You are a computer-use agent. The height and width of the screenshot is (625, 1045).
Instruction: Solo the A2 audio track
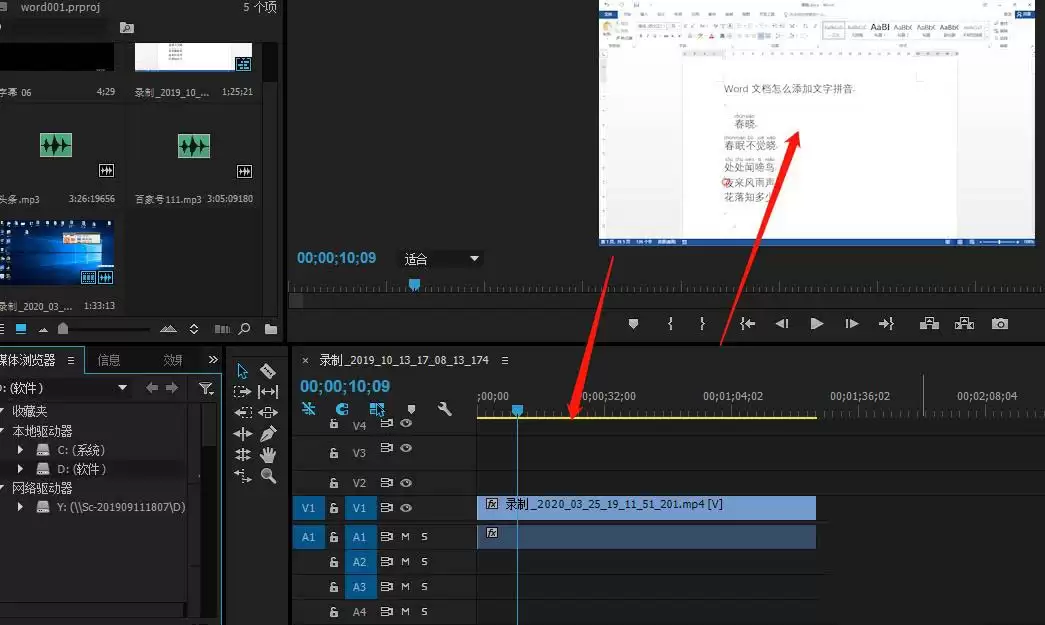tap(425, 562)
